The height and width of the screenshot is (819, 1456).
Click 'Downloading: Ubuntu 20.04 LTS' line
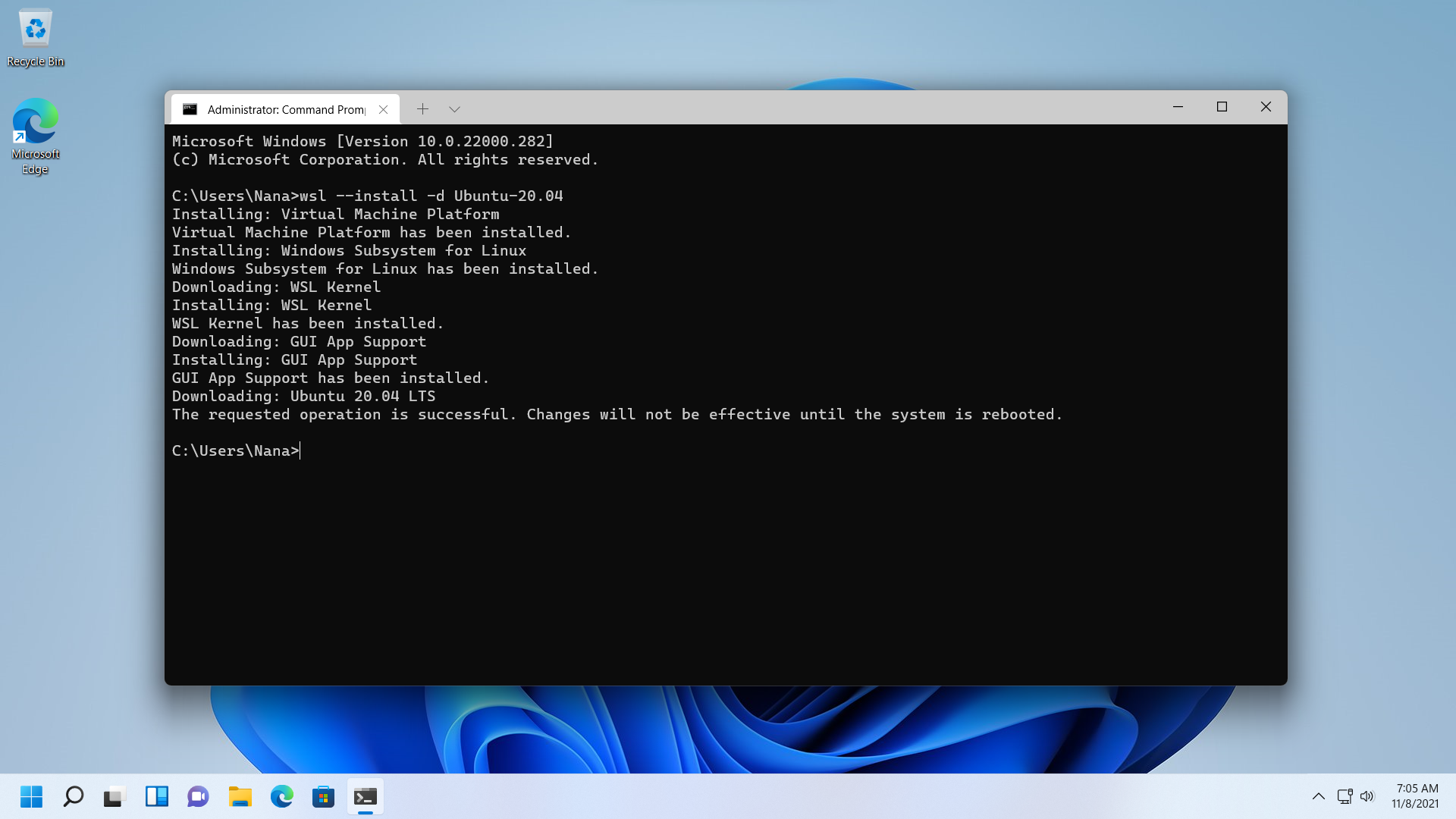pyautogui.click(x=303, y=396)
